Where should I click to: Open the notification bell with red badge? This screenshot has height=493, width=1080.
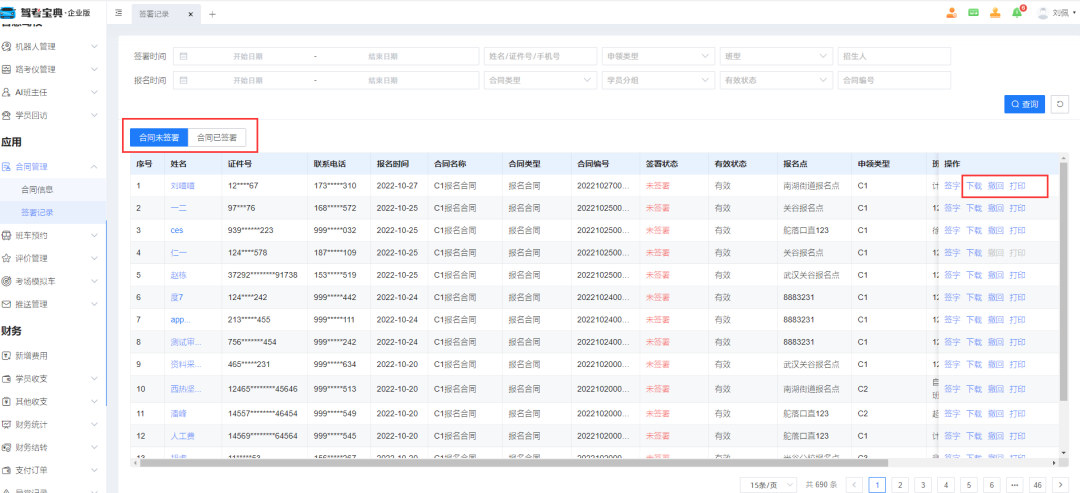[1018, 13]
